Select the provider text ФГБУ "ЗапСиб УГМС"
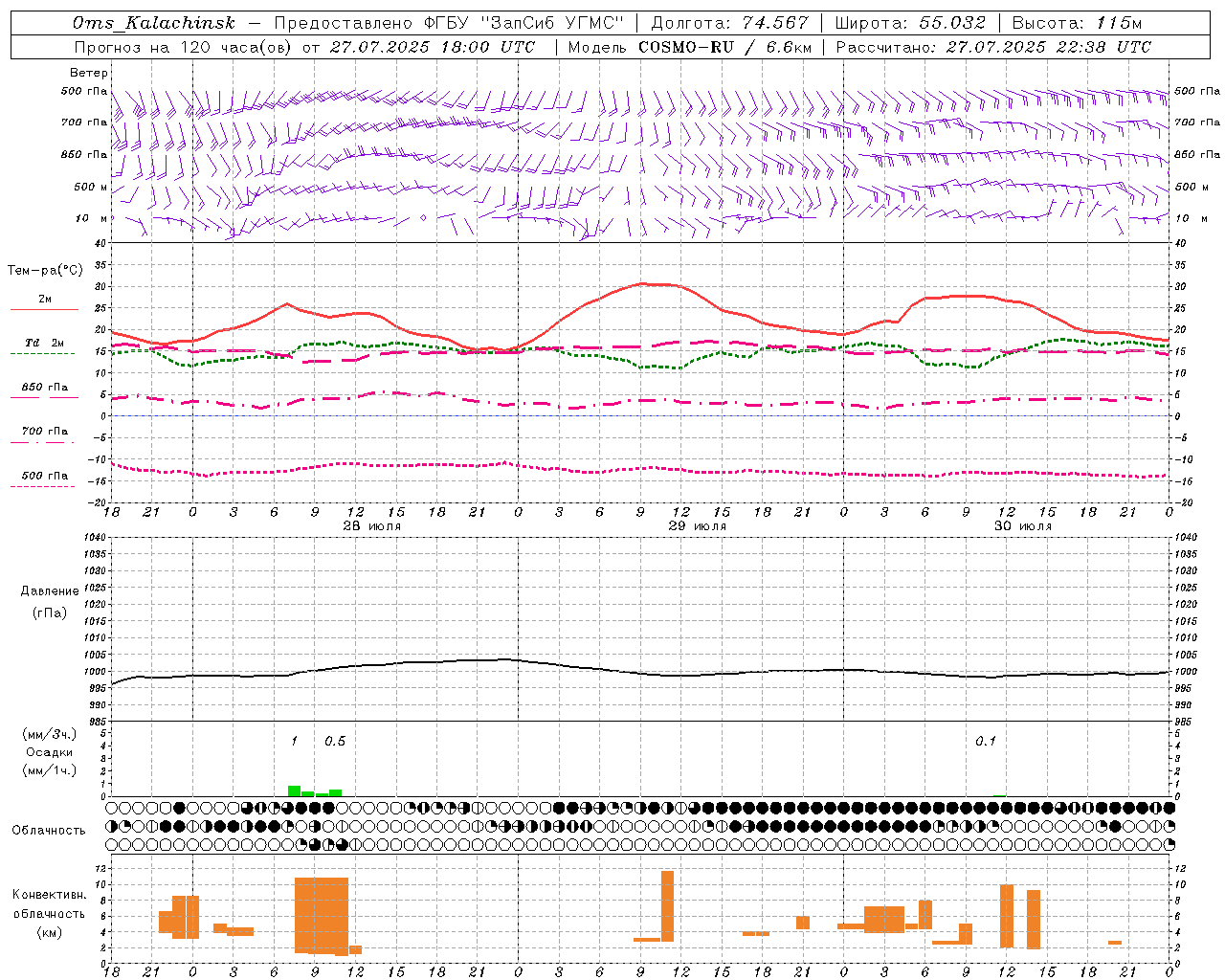Image resolution: width=1225 pixels, height=980 pixels. click(523, 23)
